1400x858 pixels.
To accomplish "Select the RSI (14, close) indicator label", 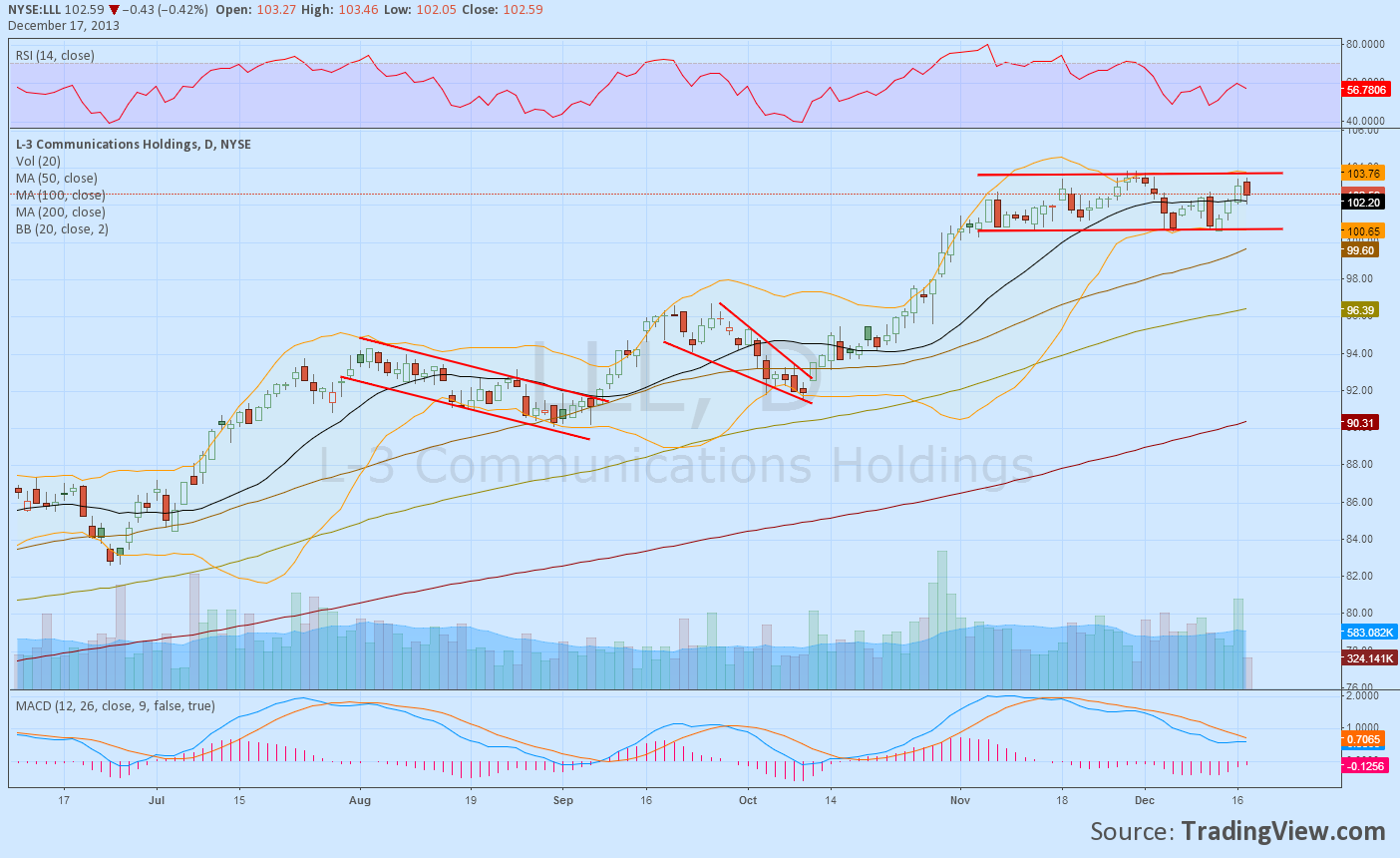I will (x=55, y=56).
